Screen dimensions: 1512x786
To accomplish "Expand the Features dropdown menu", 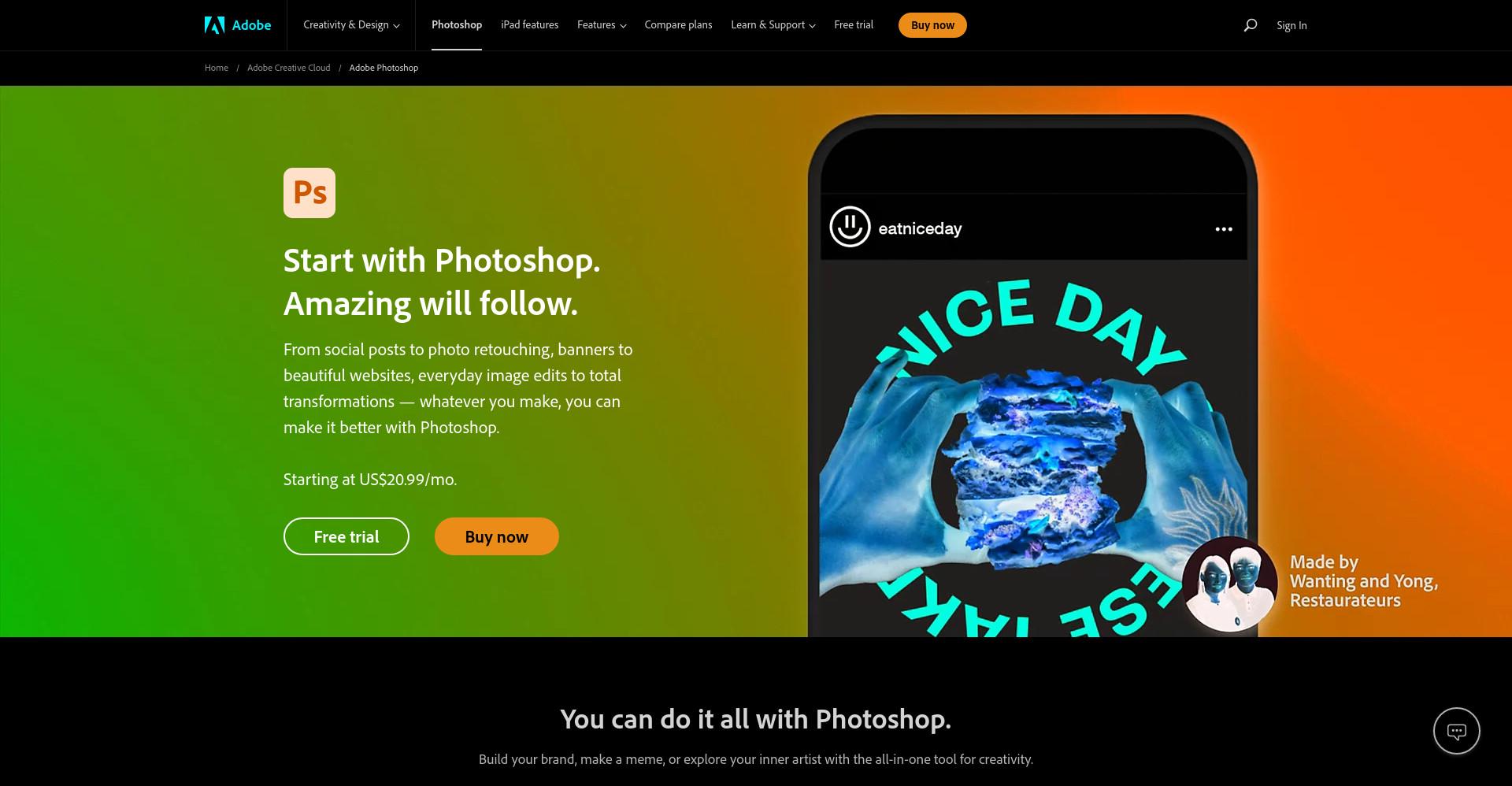I will [x=602, y=25].
